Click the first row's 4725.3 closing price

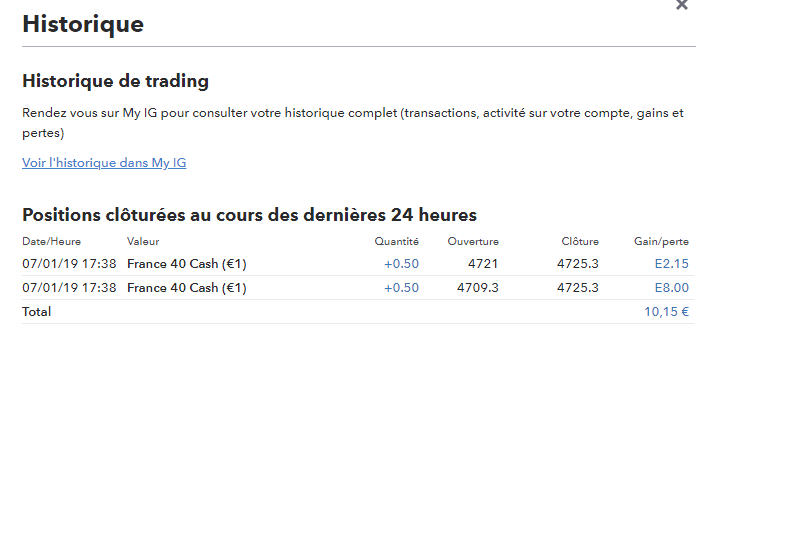point(578,264)
